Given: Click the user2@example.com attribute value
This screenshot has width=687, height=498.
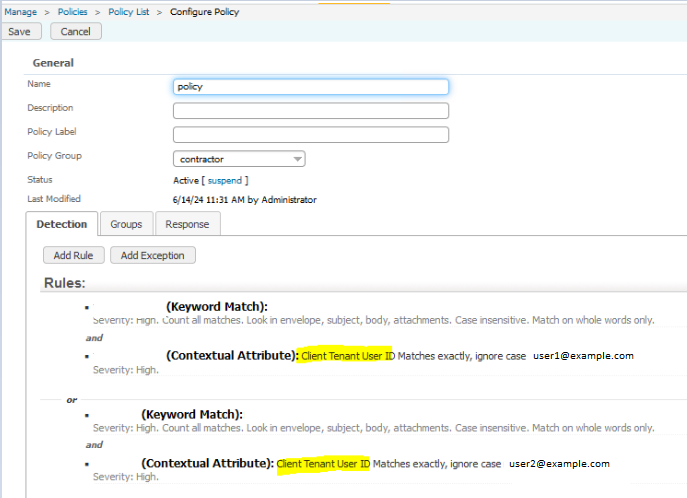Looking at the screenshot, I should (x=559, y=464).
